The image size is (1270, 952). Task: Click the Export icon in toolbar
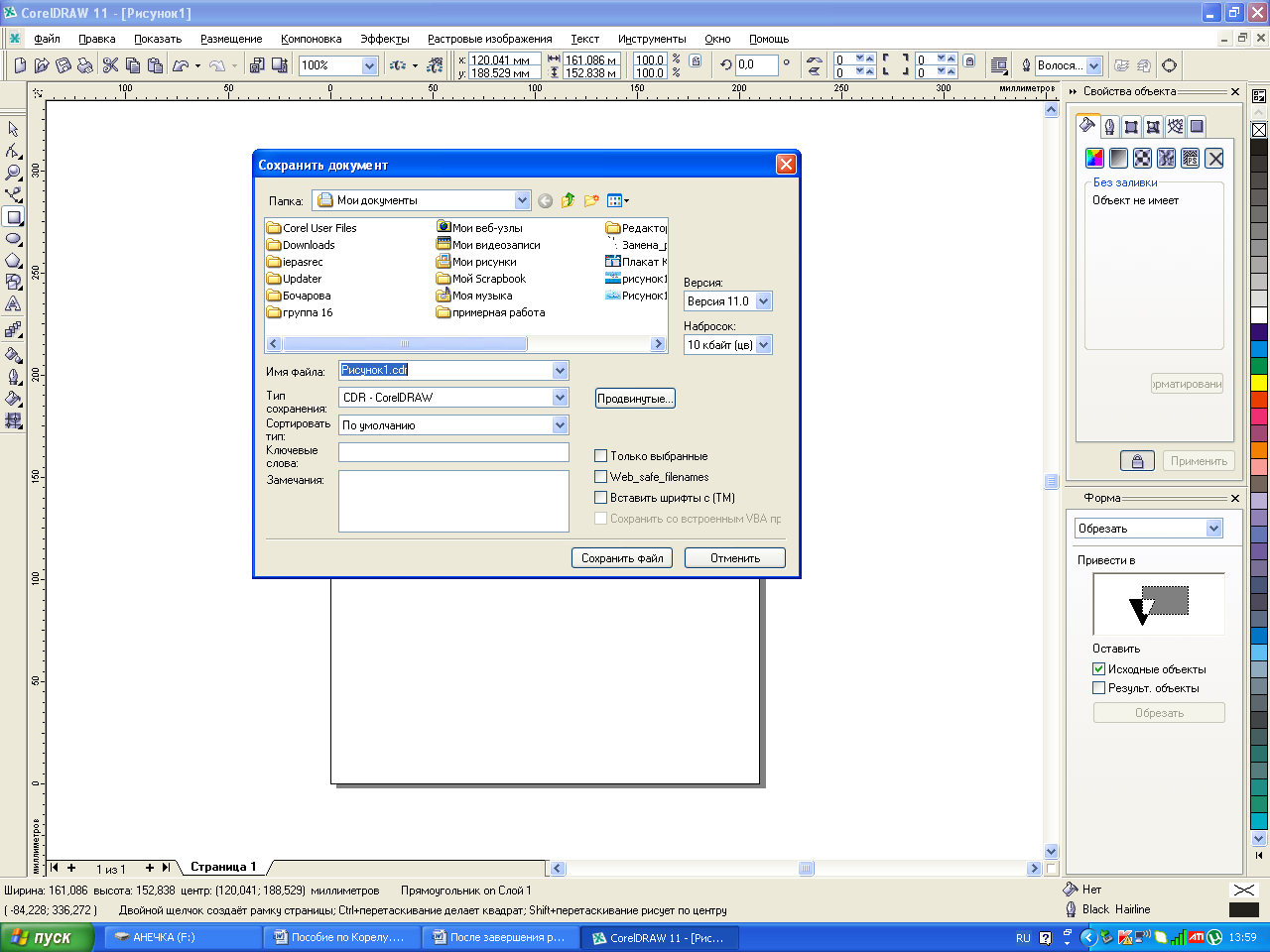[279, 65]
